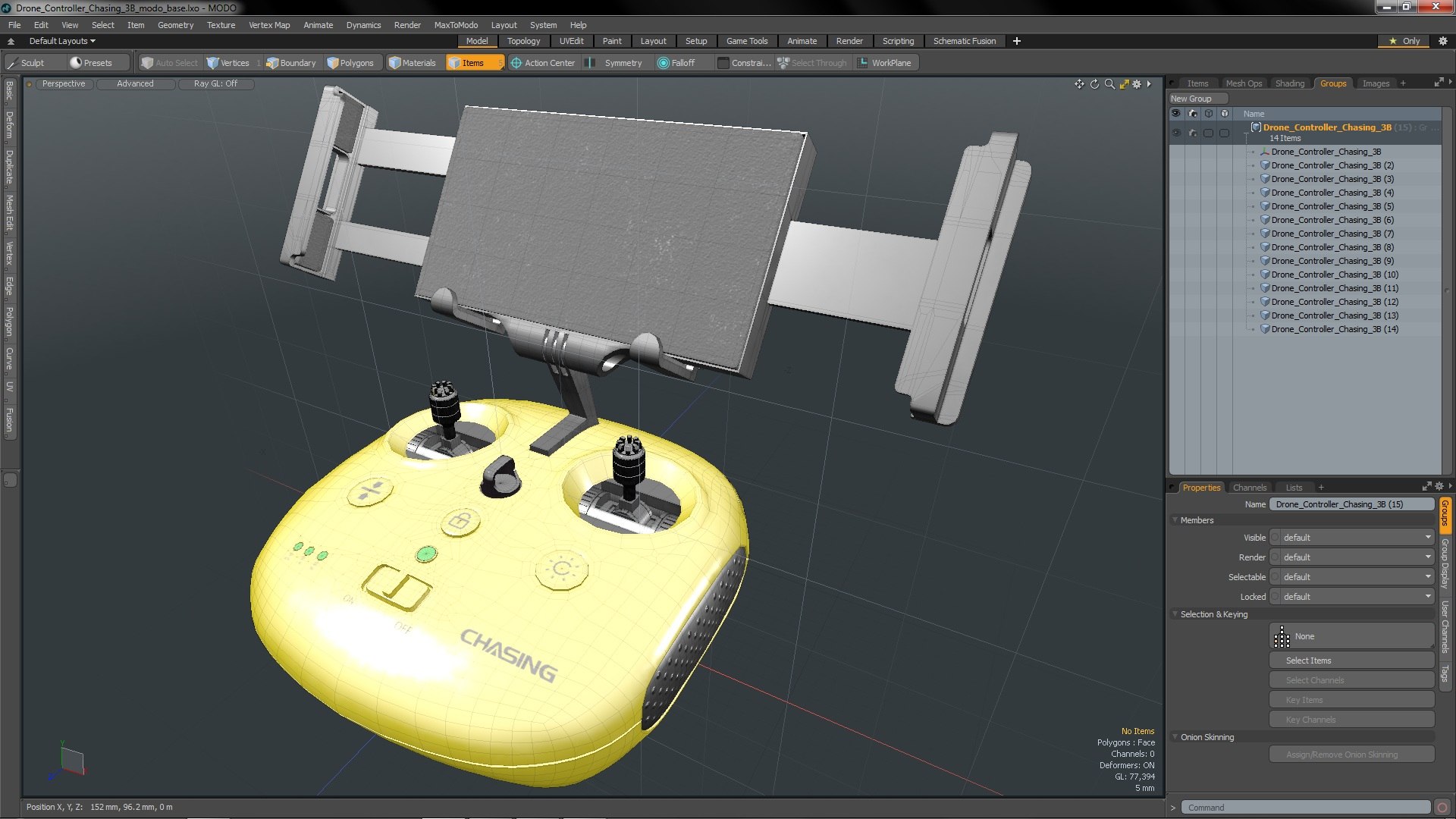Screen dimensions: 1456x819
Task: Open Properties panel gear settings
Action: [x=1439, y=487]
